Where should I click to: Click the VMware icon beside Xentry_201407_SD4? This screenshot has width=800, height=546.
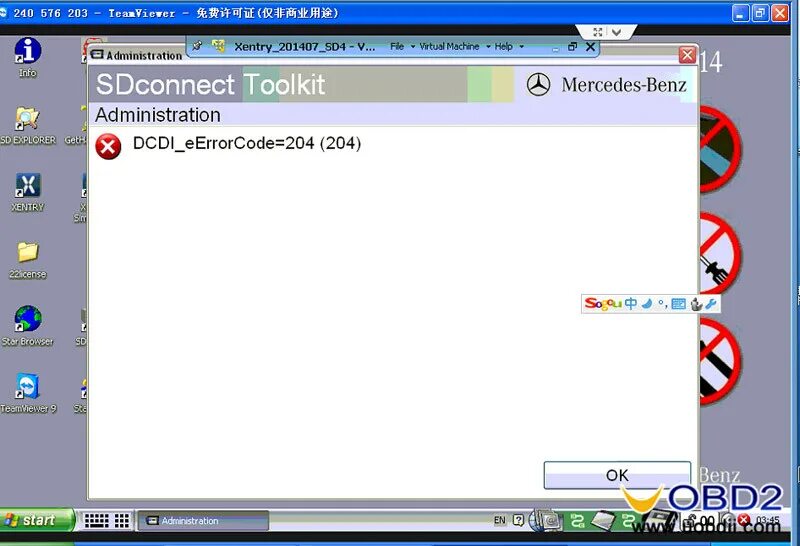(218, 46)
